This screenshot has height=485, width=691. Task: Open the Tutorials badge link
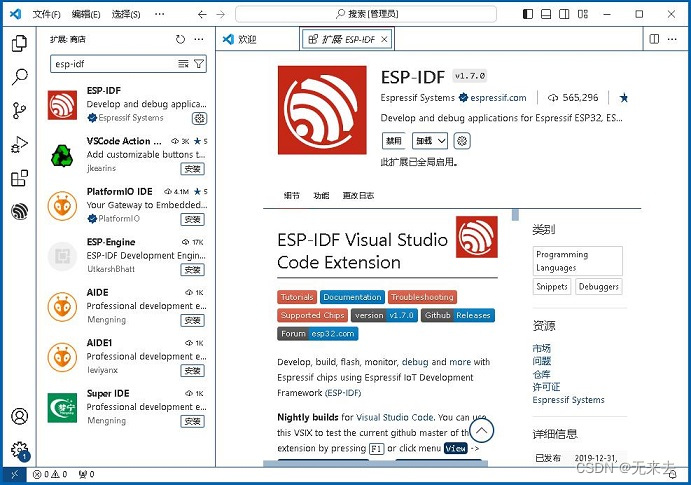(x=297, y=297)
